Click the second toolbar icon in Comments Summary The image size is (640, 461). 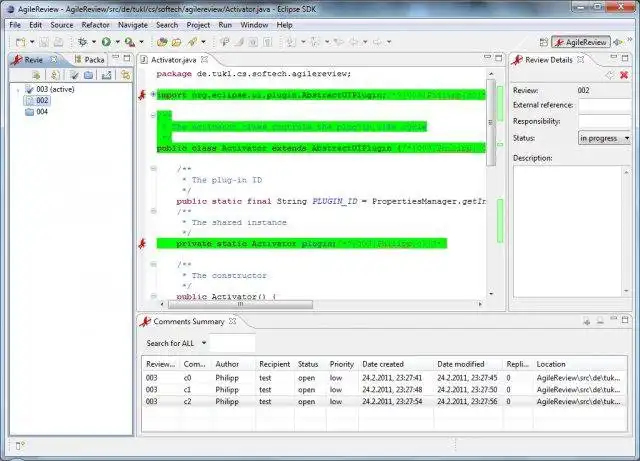coord(600,321)
